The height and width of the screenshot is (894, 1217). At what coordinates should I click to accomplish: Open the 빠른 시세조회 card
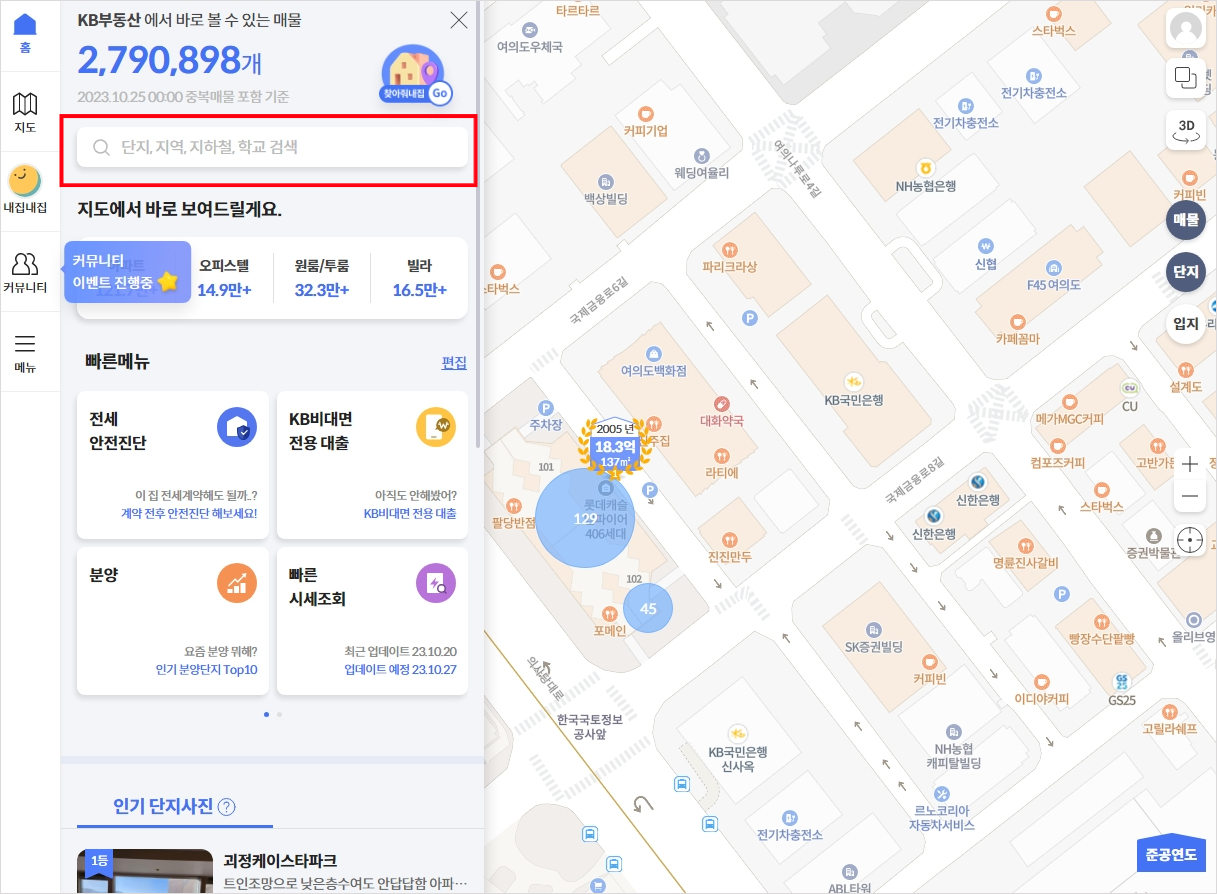372,621
